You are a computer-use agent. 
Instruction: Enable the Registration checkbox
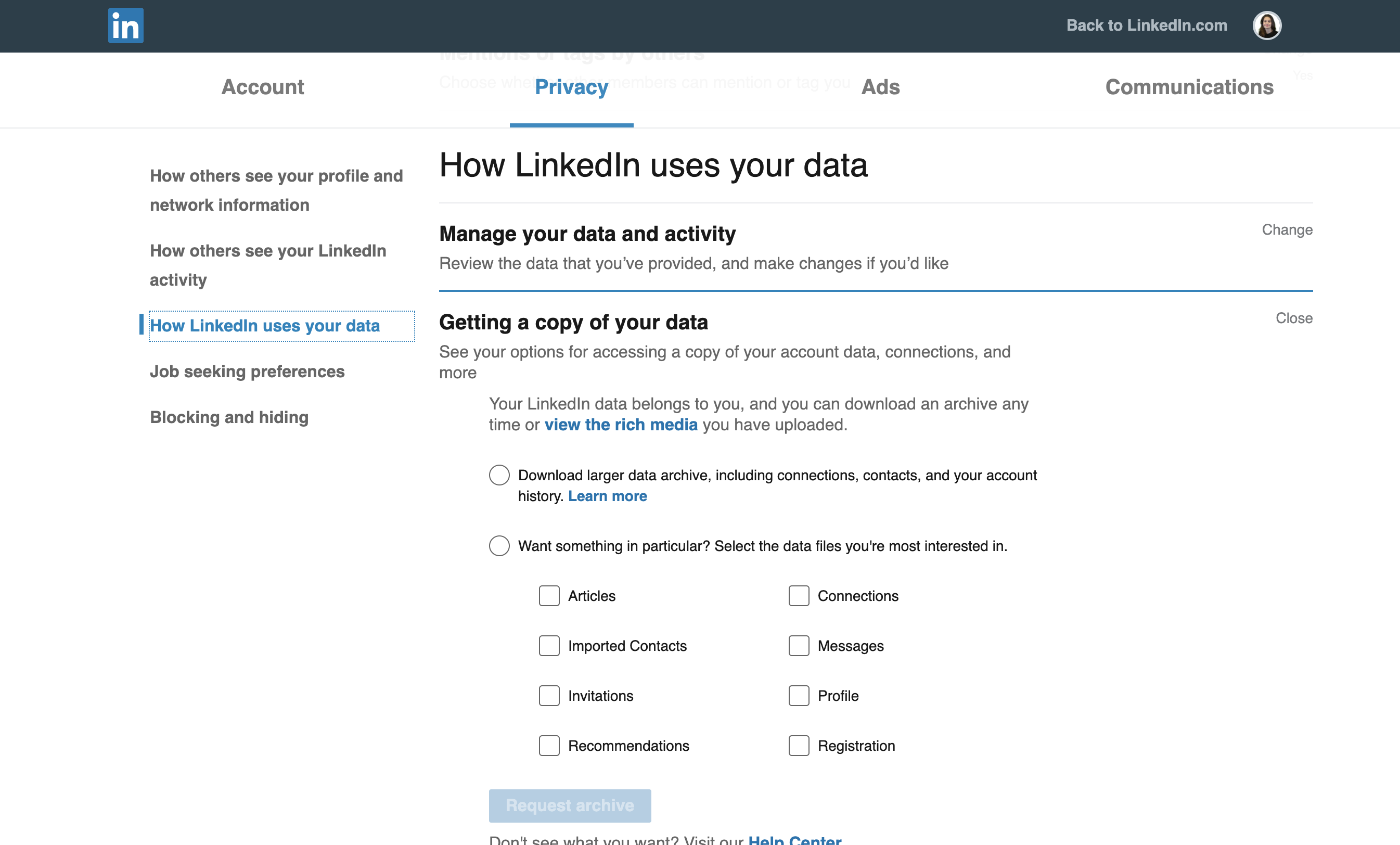pos(798,746)
